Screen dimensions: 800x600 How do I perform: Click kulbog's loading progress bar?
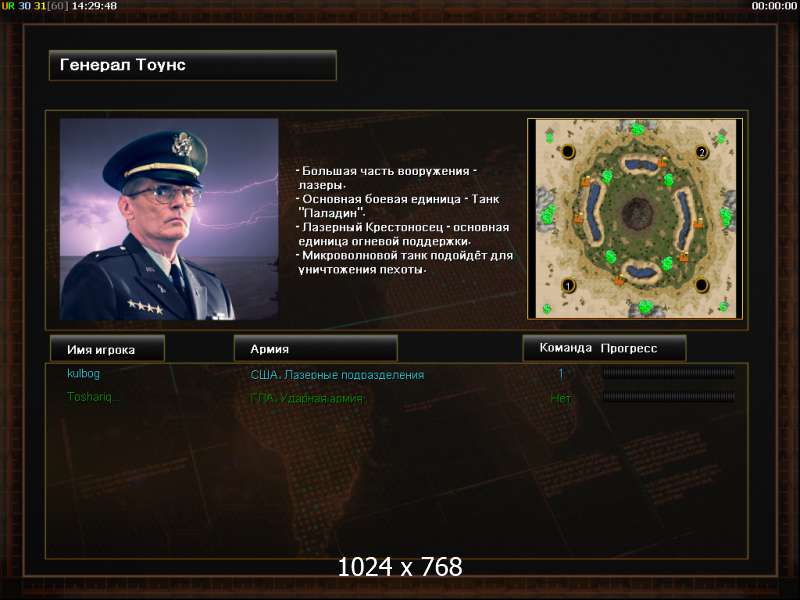pos(669,373)
